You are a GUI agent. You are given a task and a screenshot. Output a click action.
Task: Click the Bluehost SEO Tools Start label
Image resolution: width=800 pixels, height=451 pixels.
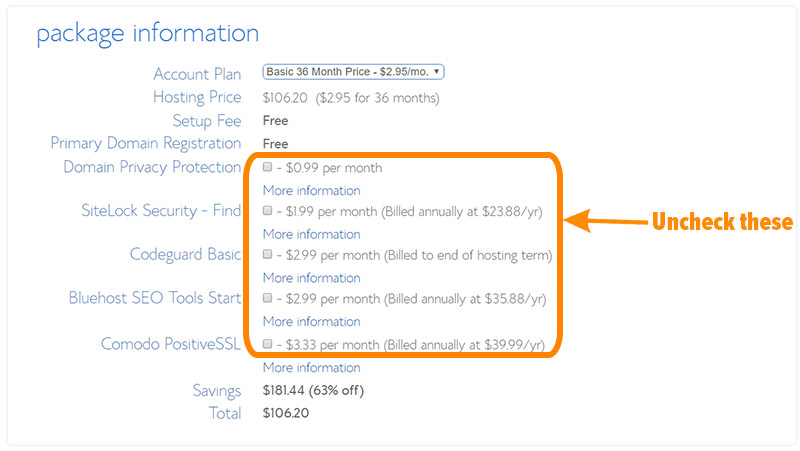click(155, 298)
